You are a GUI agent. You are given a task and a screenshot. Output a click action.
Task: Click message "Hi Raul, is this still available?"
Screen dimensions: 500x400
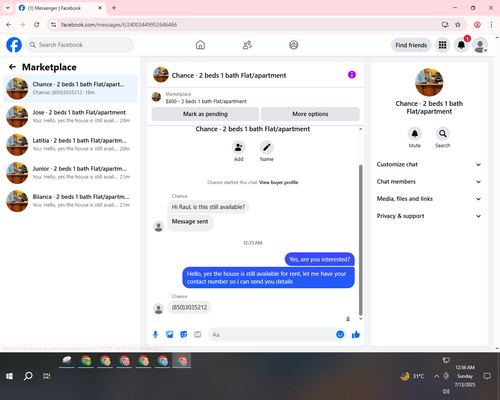tap(208, 207)
